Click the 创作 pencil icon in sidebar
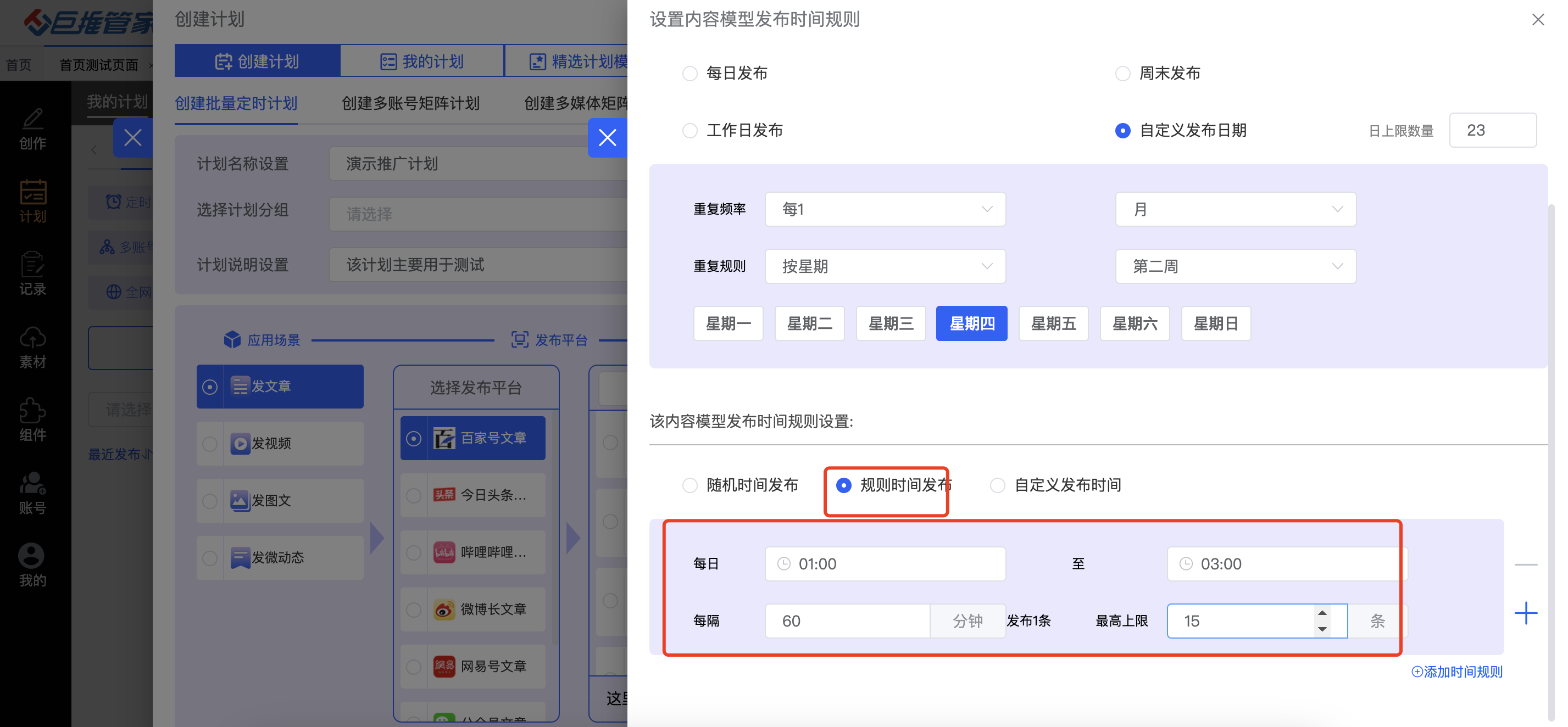The width and height of the screenshot is (1568, 727). pyautogui.click(x=32, y=119)
